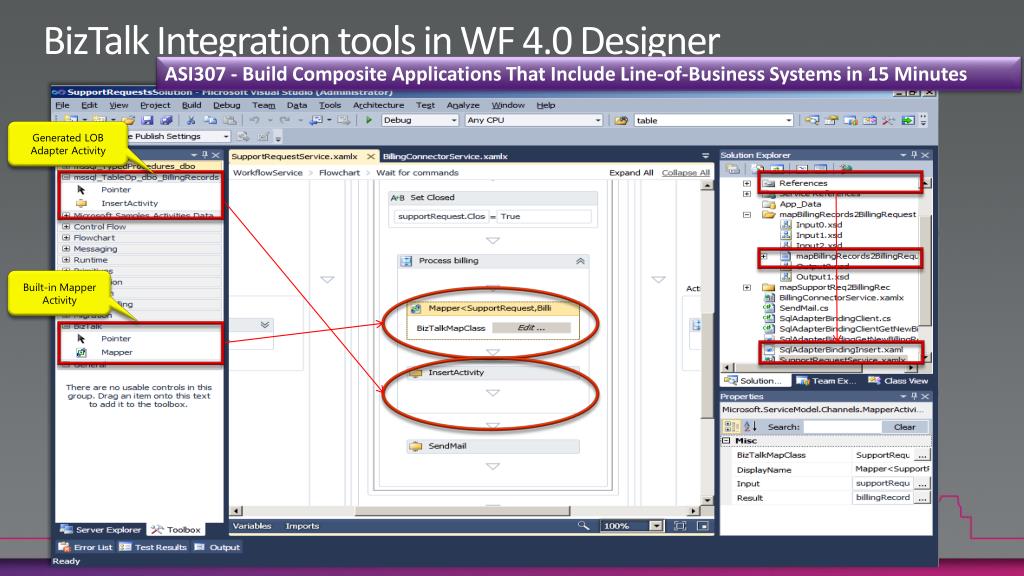Click the Process billing sequence icon
Screen dimensions: 1024x576
click(x=406, y=261)
